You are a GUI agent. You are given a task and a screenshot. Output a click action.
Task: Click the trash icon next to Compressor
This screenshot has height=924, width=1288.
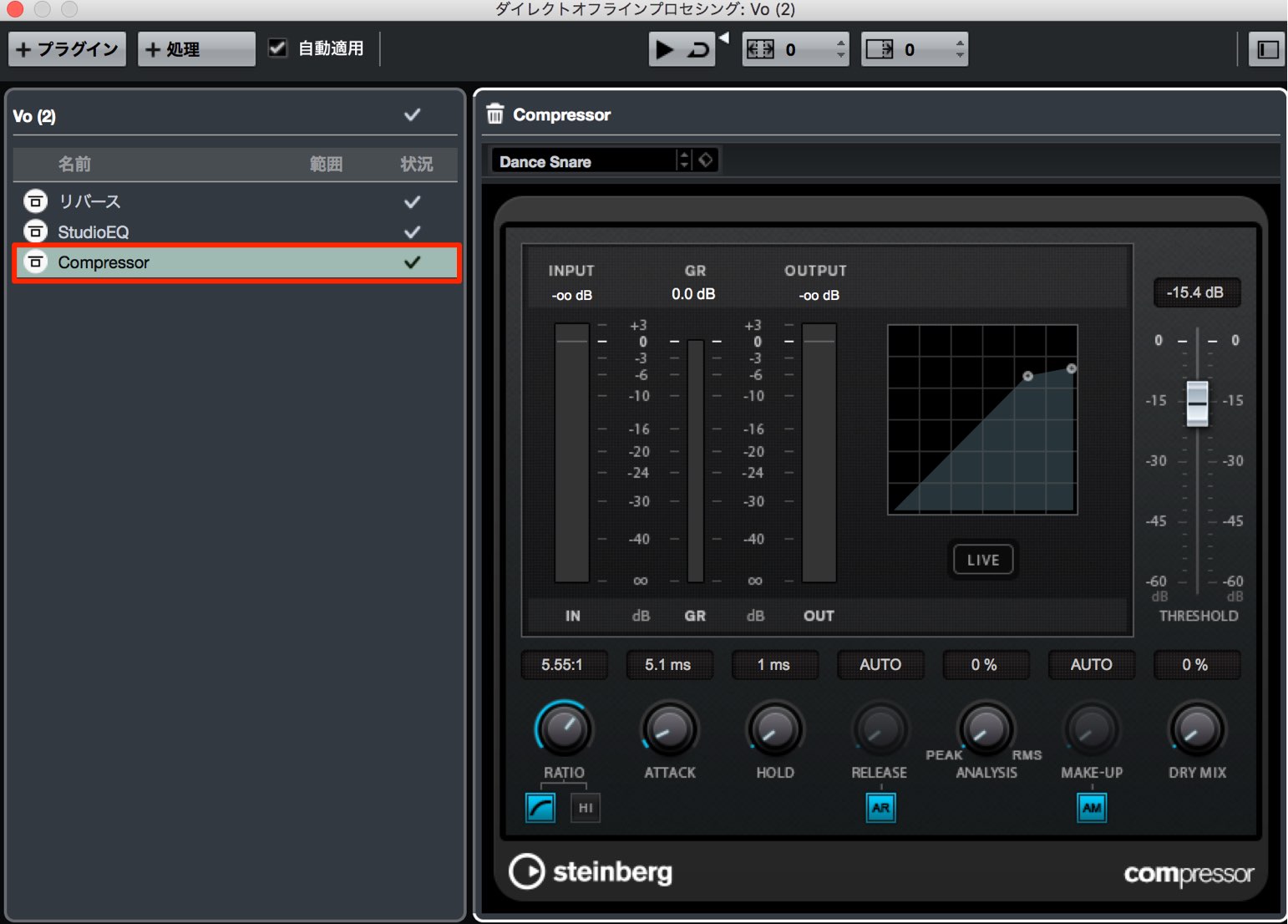(x=495, y=114)
